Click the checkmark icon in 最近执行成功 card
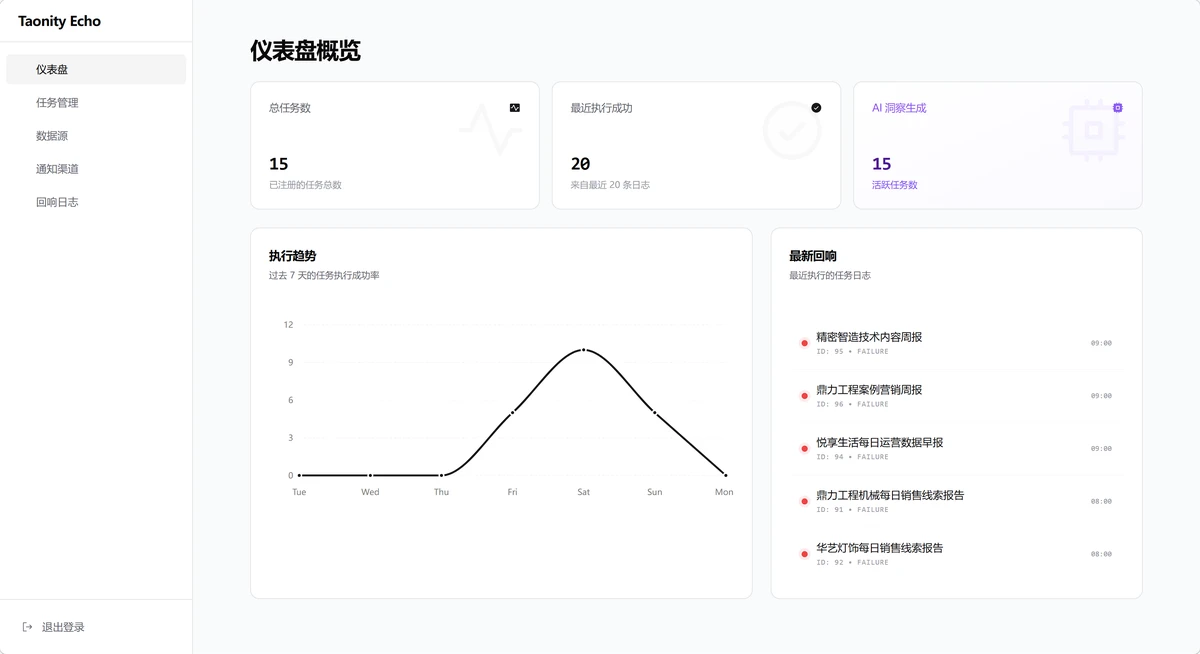The image size is (1200, 654). pos(816,108)
